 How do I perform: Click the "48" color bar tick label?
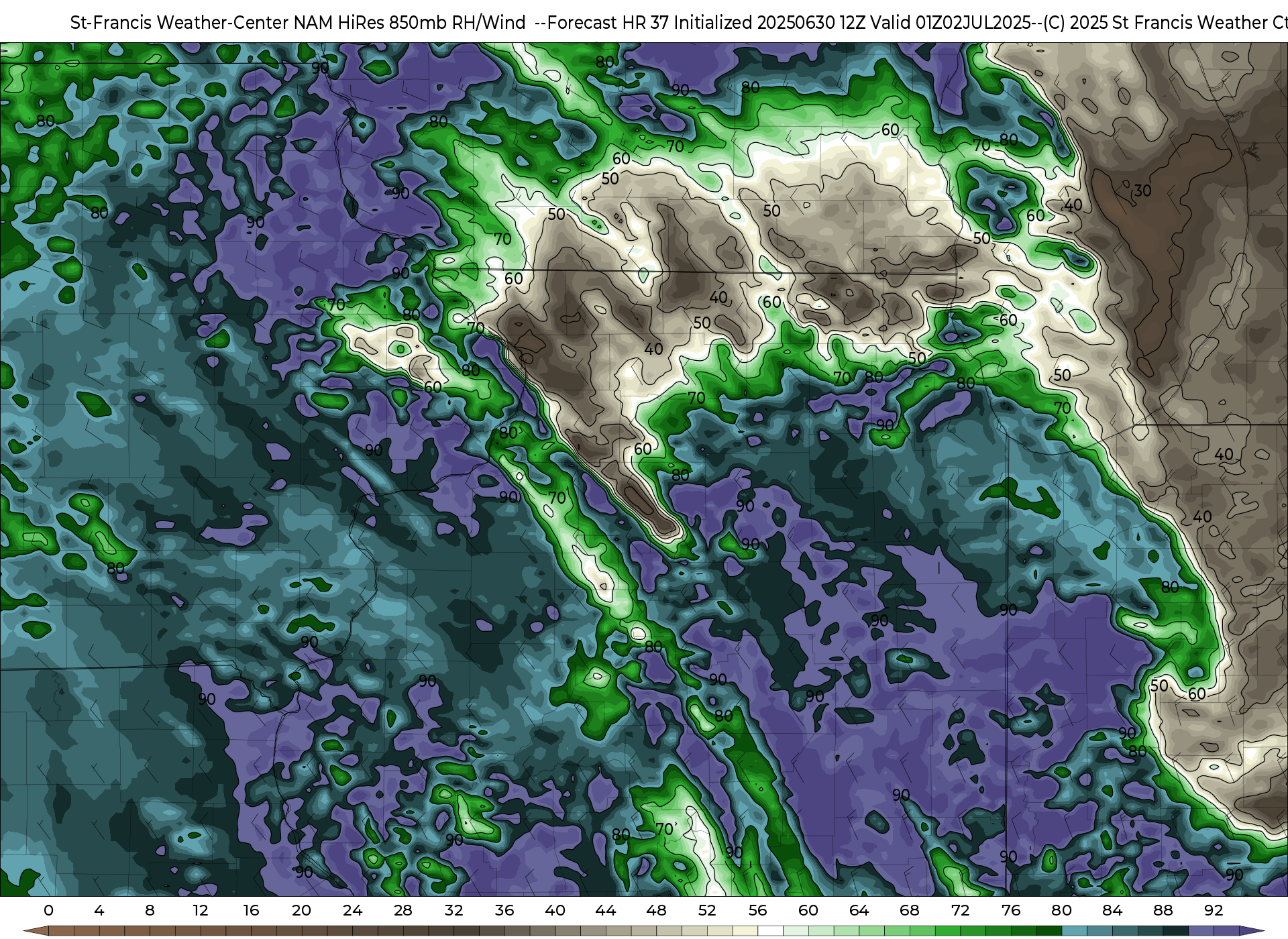pyautogui.click(x=656, y=910)
